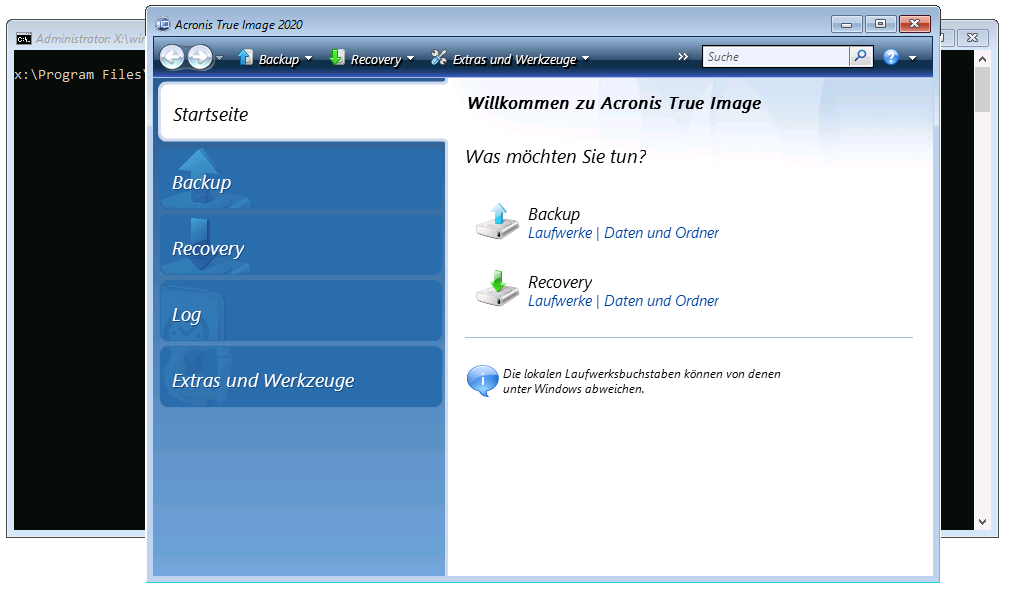This screenshot has height=591, width=1011.
Task: Click Laufwerke link under Recovery
Action: tap(560, 301)
